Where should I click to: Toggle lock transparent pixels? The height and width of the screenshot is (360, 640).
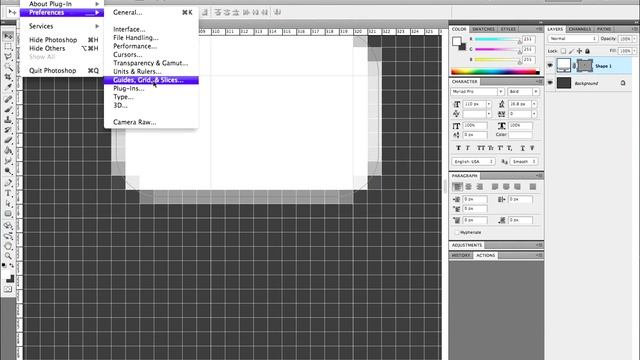[564, 51]
